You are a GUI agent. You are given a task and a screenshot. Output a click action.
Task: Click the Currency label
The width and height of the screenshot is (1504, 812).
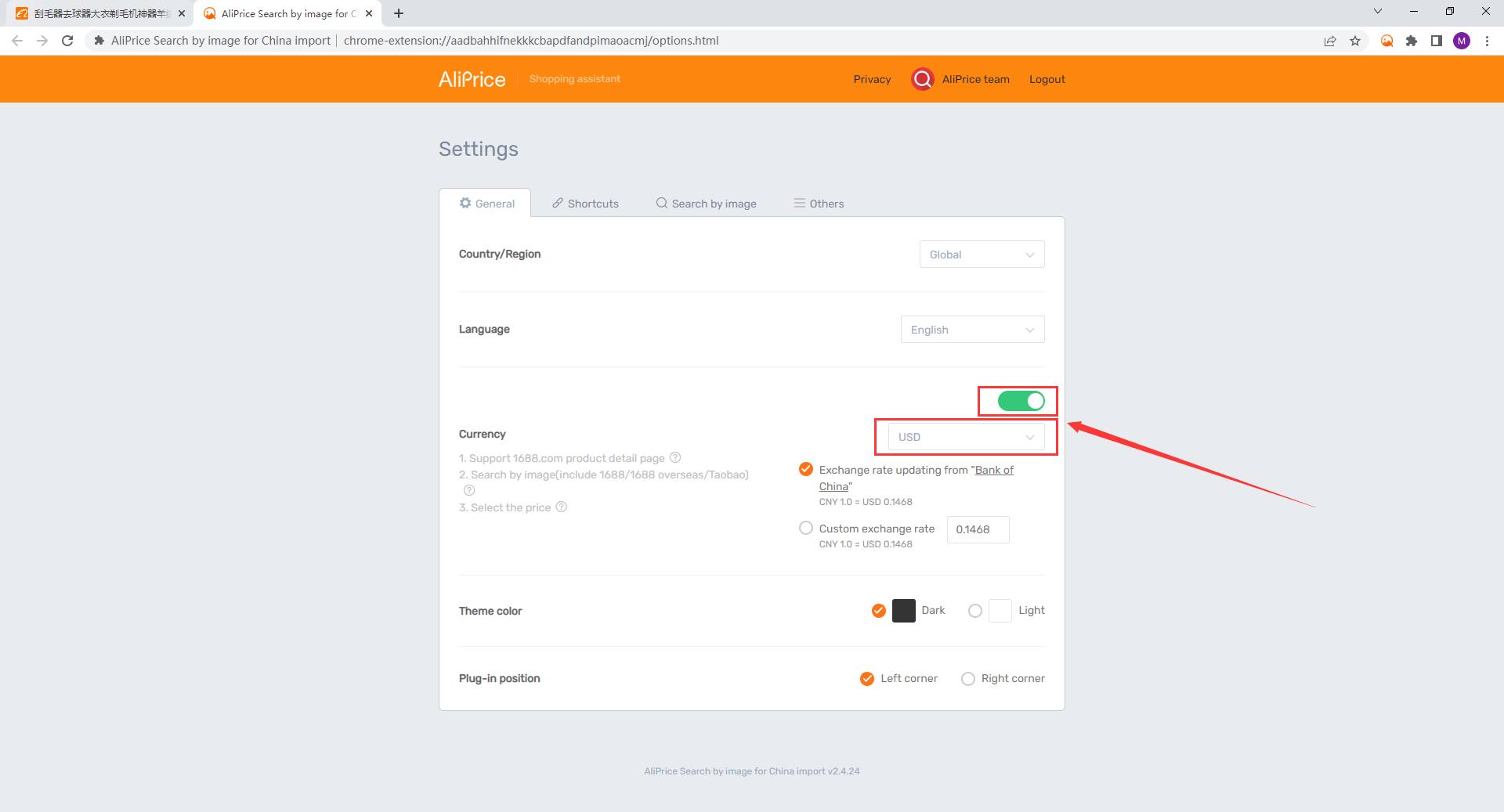click(x=482, y=434)
